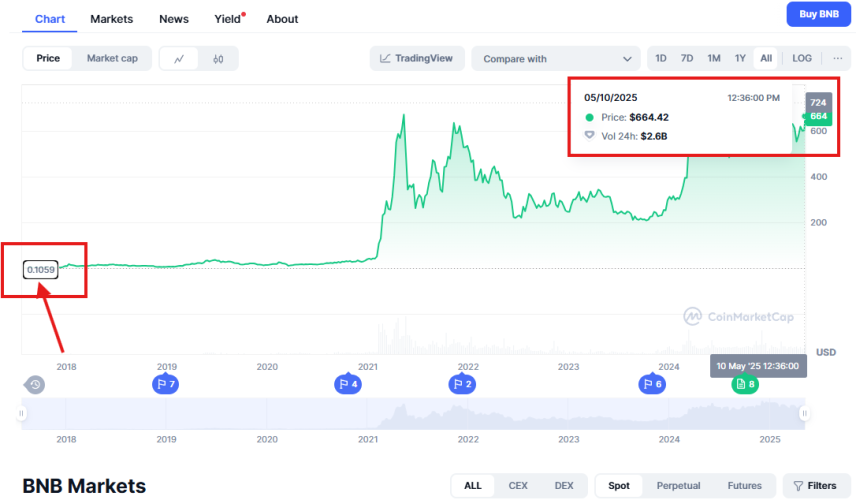Viewport: 856px width, 500px height.
Task: Open the Markets tab
Action: pos(111,19)
